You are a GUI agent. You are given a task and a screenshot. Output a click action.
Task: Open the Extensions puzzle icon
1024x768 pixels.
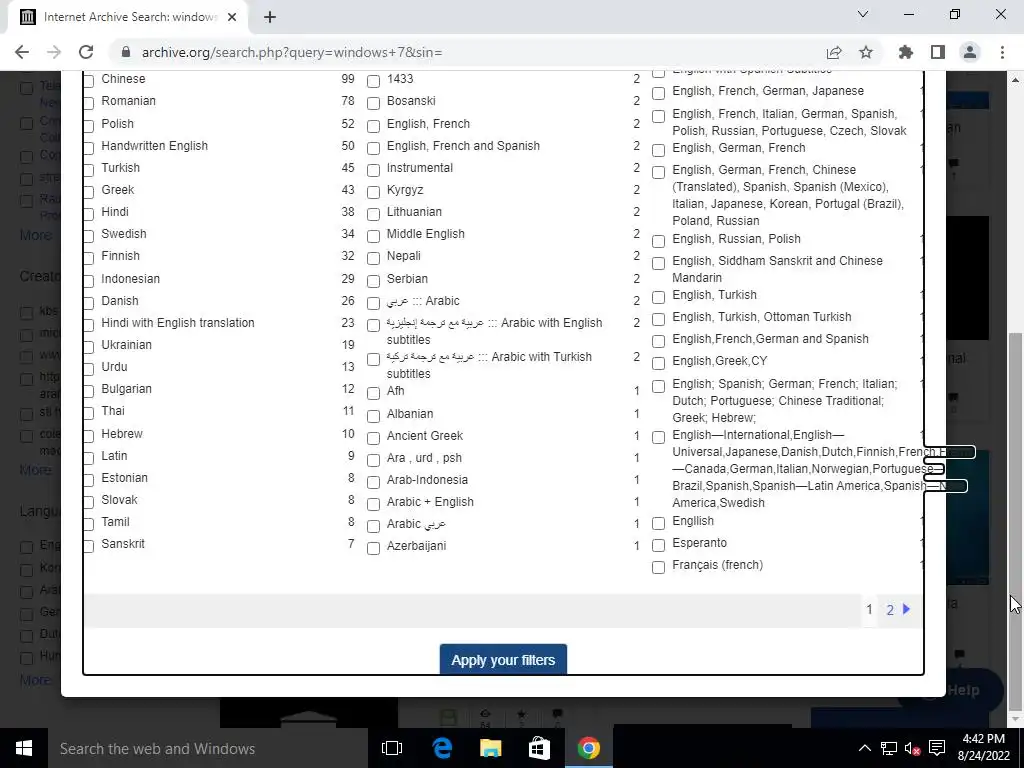tap(906, 52)
